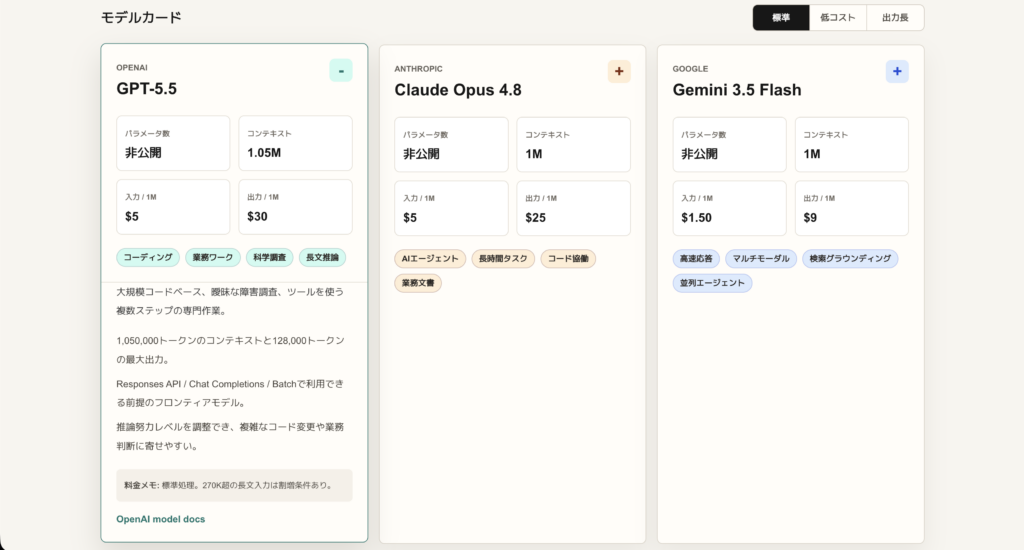
Task: Click Gemini input price $1.50
Action: (x=697, y=218)
